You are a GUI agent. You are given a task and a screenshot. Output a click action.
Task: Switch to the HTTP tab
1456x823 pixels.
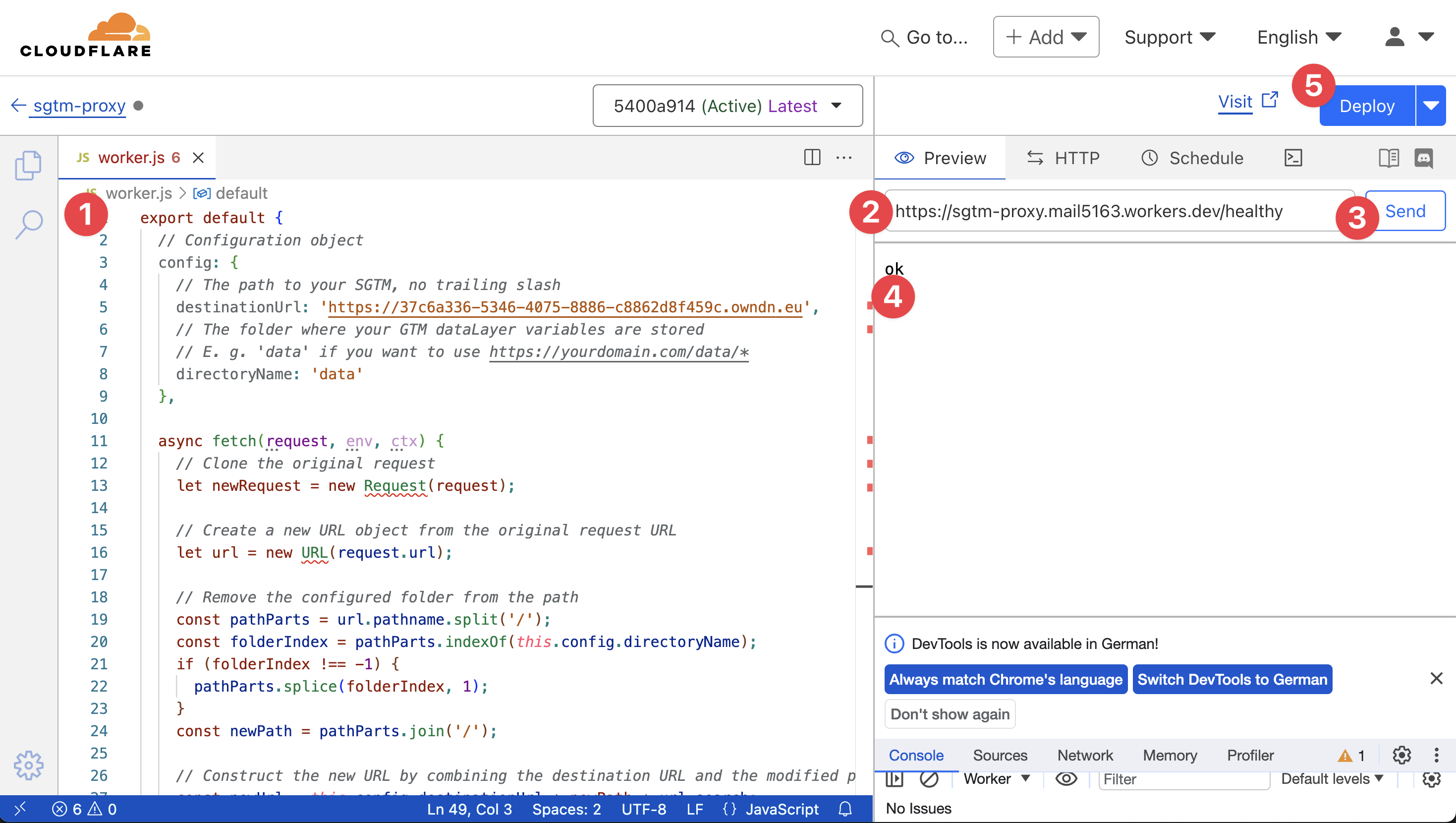tap(1063, 158)
